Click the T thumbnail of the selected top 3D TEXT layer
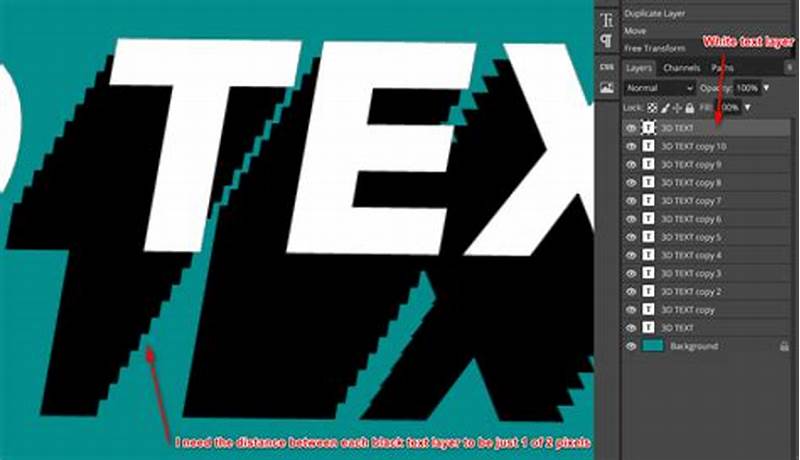This screenshot has width=800, height=460. click(x=648, y=128)
